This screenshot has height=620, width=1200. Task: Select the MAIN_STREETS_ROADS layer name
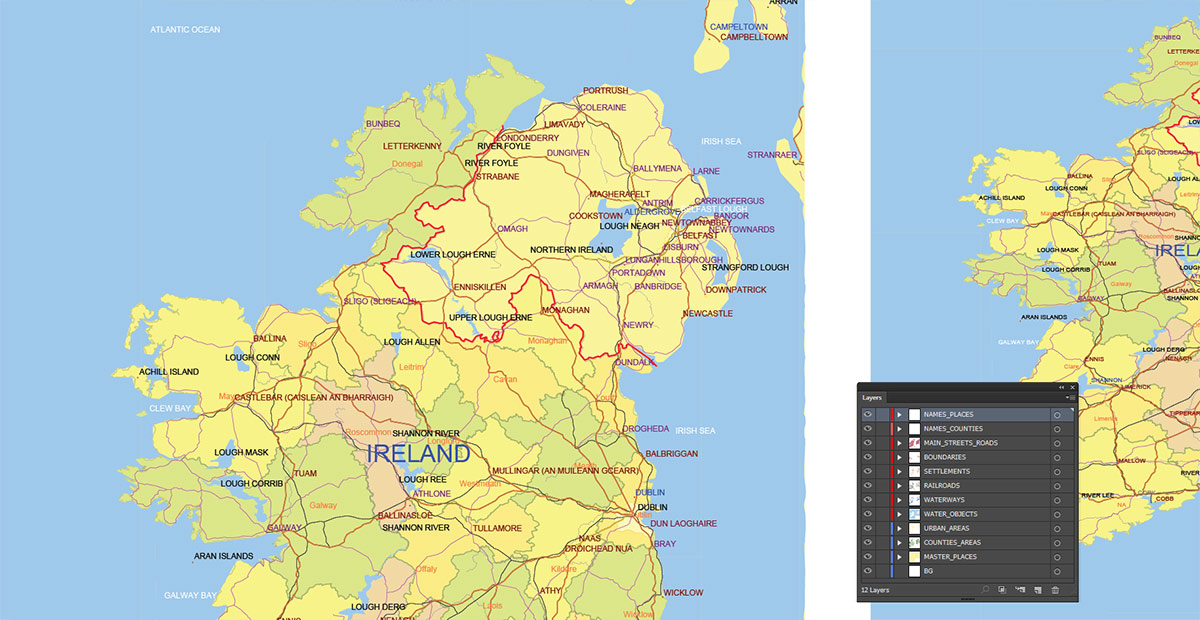tap(961, 443)
